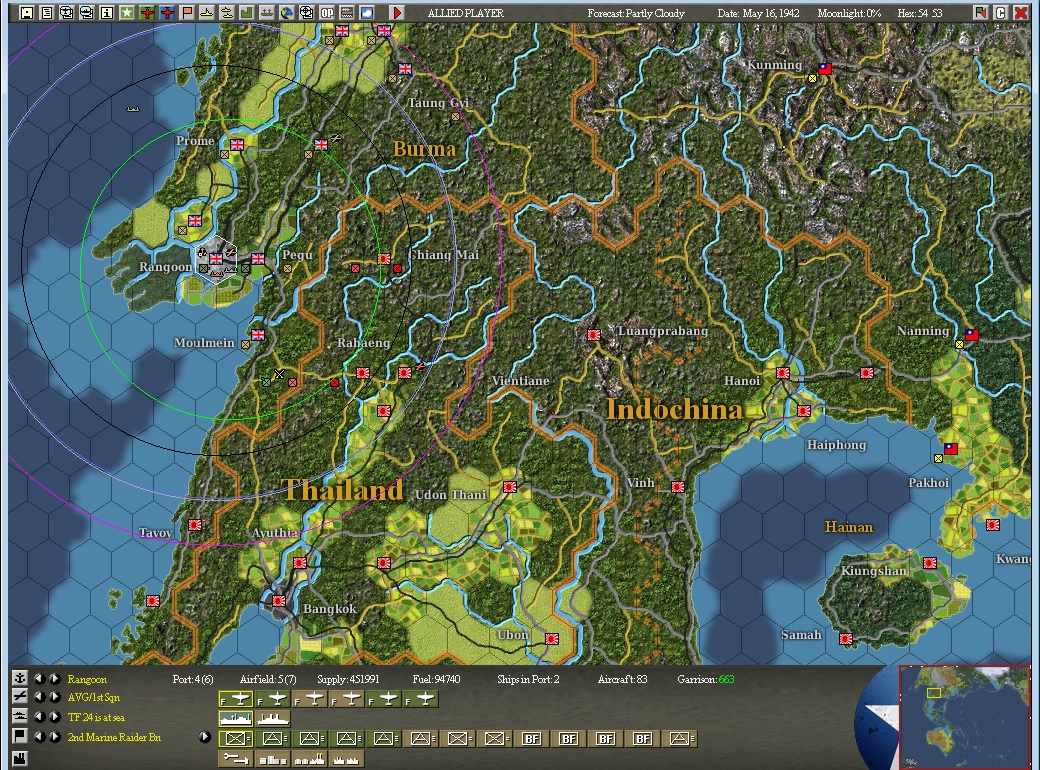
Task: Click left arrow beside TF 24
Action: click(x=39, y=716)
